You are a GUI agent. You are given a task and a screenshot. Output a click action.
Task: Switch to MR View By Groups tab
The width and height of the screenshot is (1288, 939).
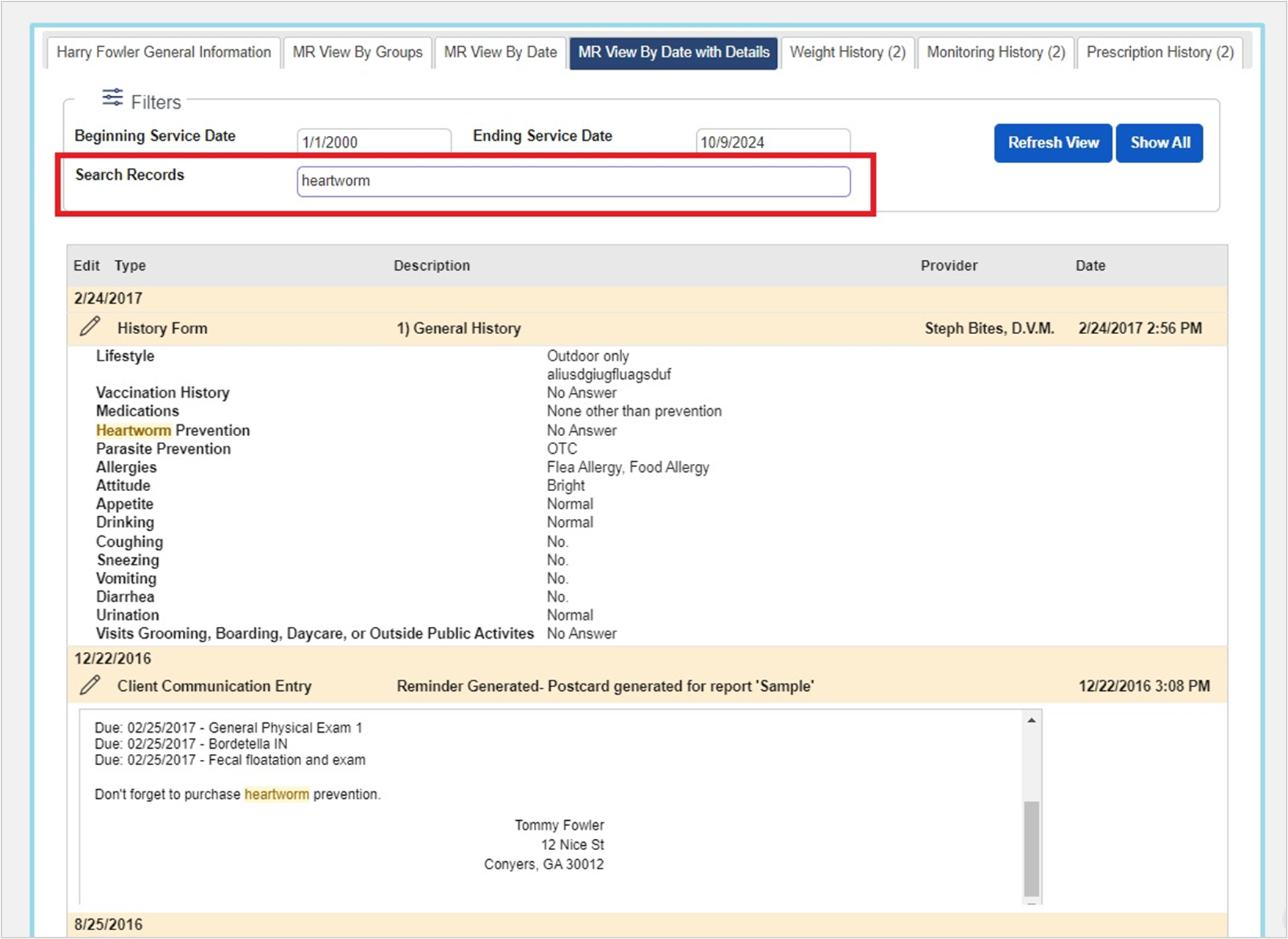pos(357,52)
